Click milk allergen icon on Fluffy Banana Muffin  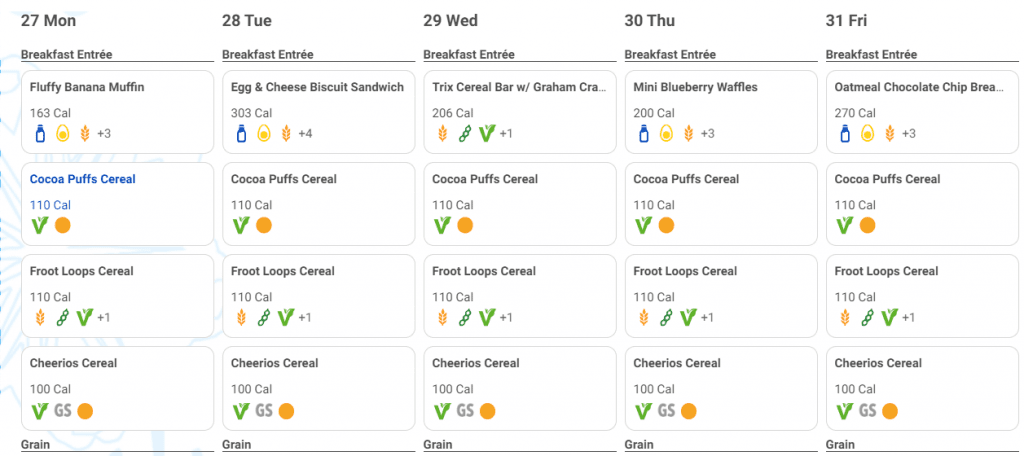tap(40, 134)
